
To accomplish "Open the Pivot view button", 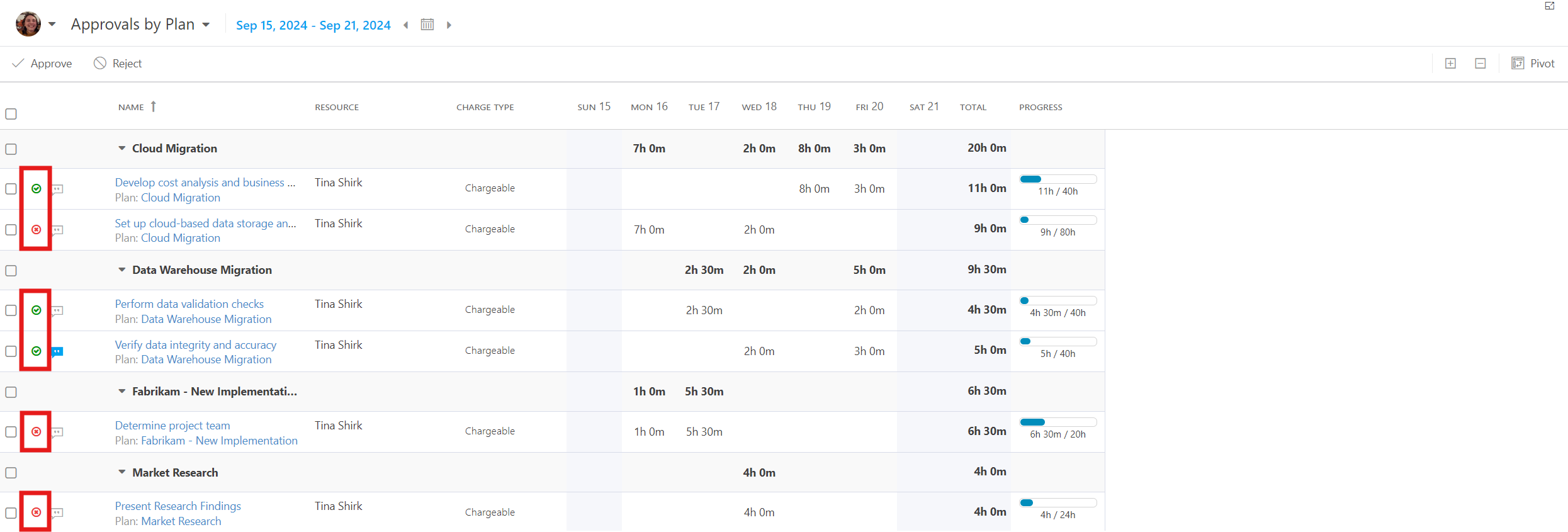I will click(x=1533, y=64).
